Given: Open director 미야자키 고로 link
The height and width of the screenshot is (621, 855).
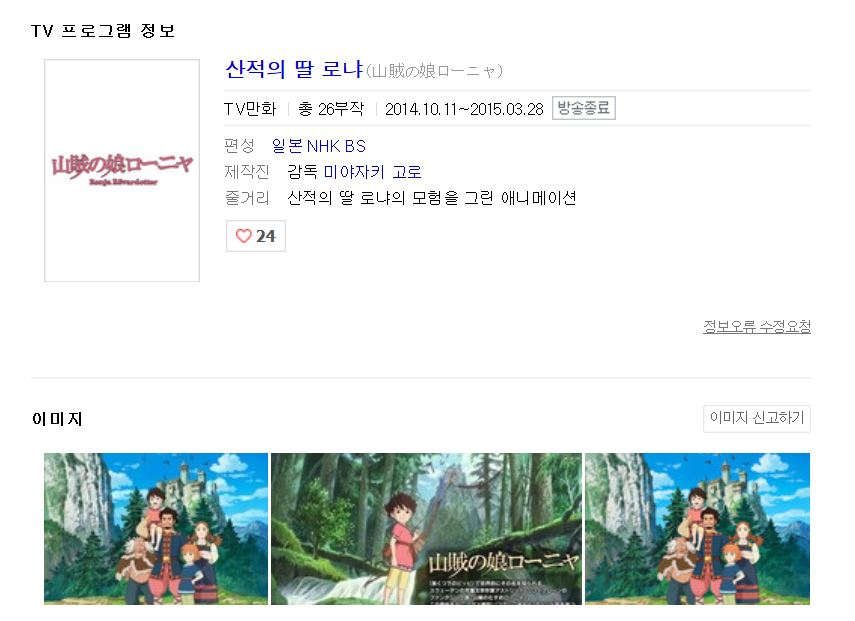Looking at the screenshot, I should click(372, 172).
